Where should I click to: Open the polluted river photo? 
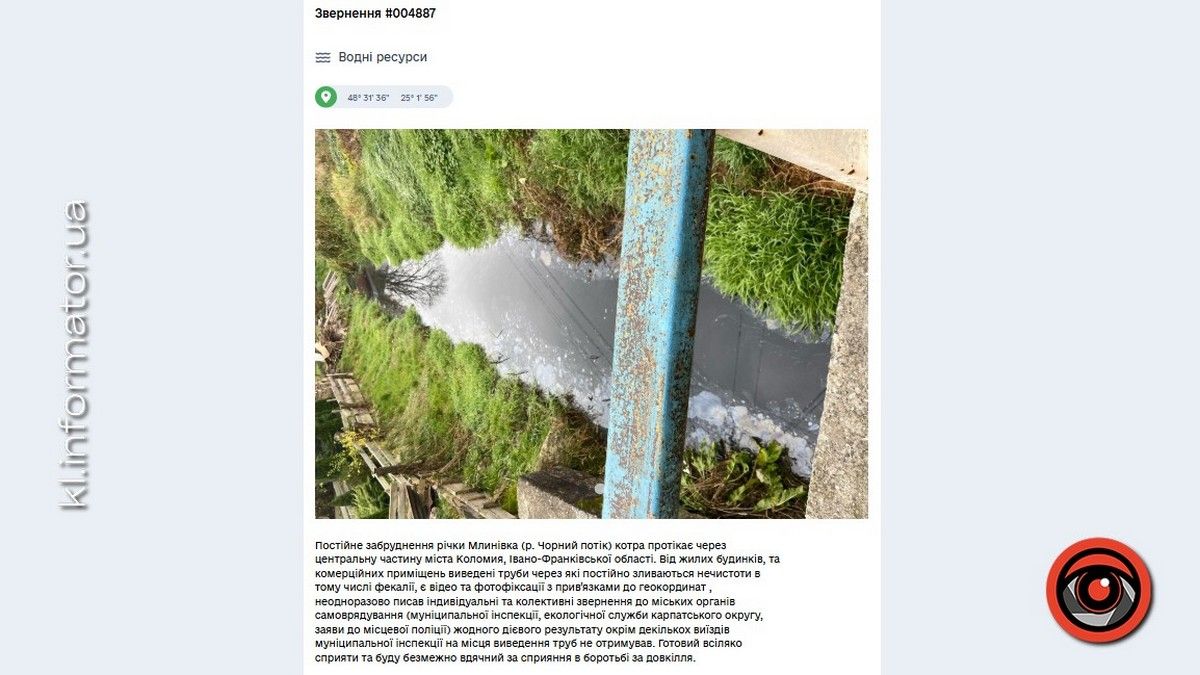coord(592,323)
